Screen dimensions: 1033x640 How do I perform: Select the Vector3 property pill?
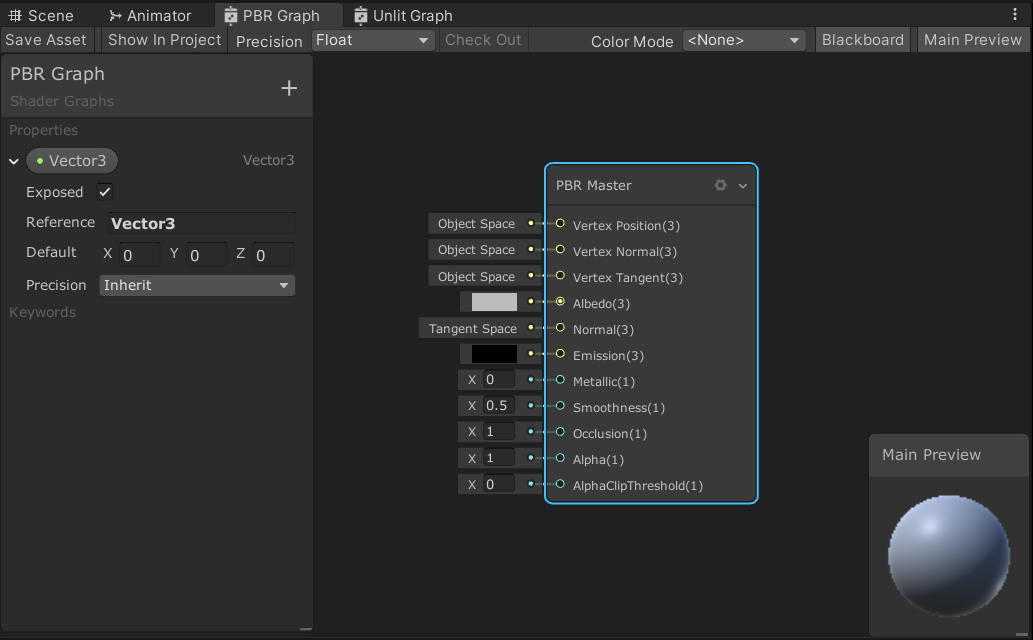click(72, 161)
